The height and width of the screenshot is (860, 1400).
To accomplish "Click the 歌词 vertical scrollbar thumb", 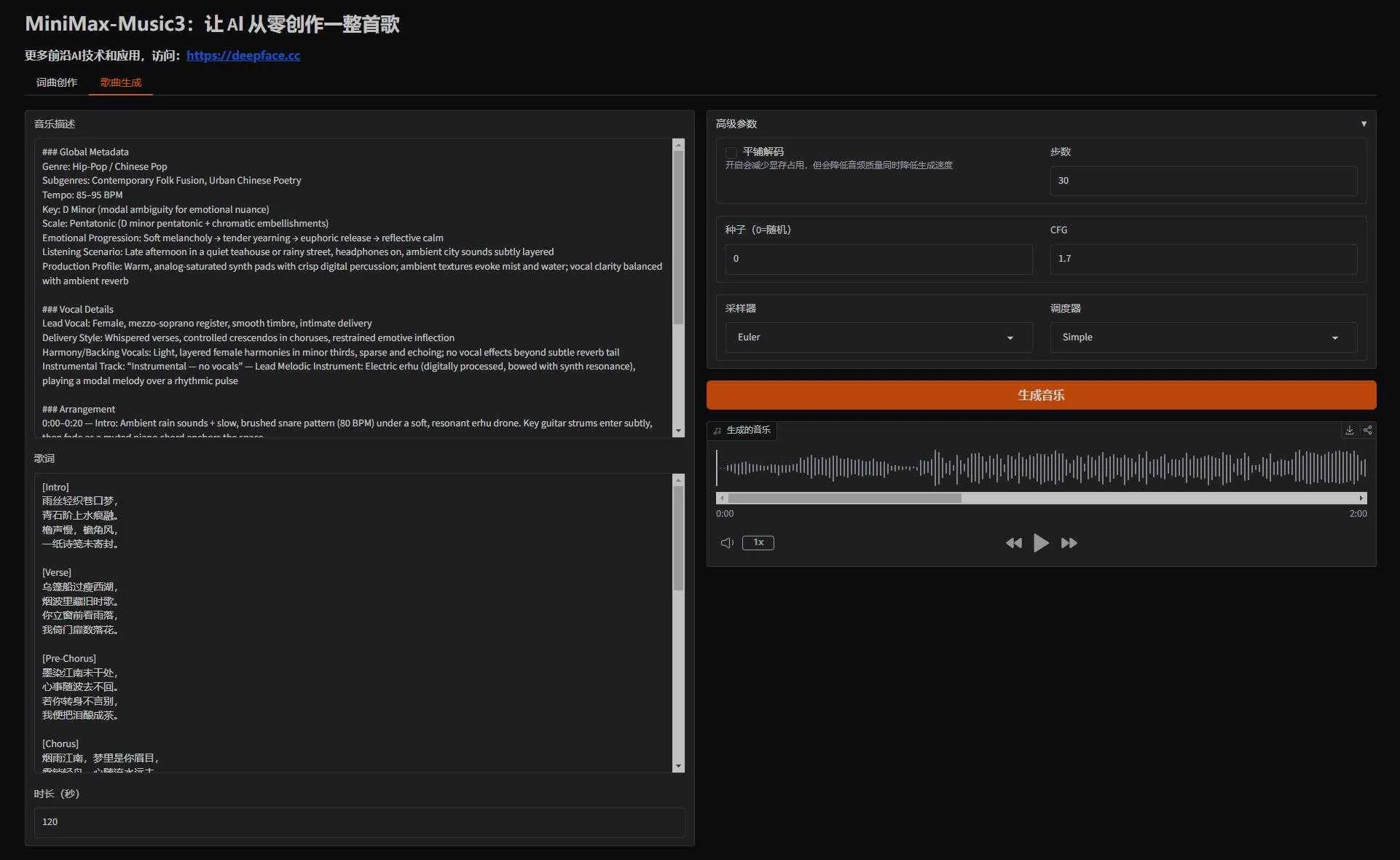I will tap(679, 538).
